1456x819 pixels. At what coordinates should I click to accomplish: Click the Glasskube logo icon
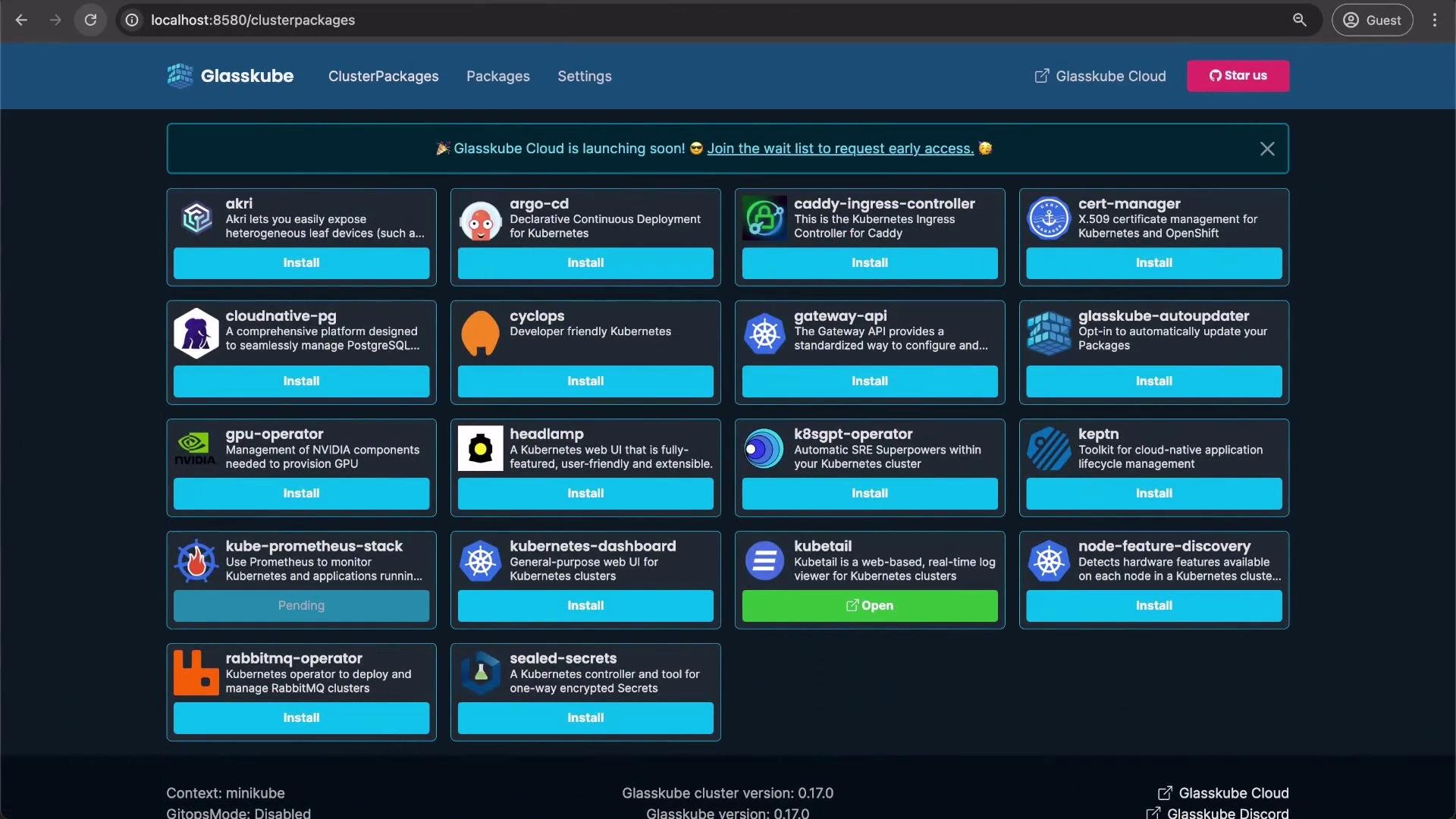pyautogui.click(x=180, y=76)
